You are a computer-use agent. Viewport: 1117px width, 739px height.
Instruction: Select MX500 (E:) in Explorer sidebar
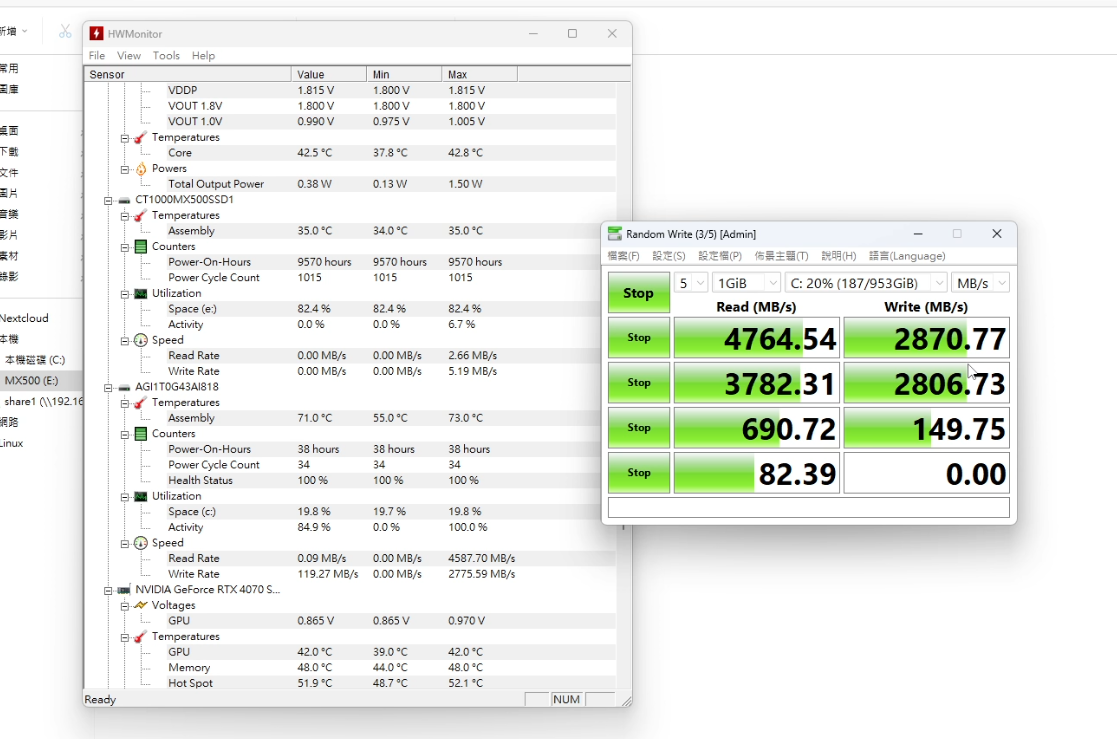click(x=41, y=381)
